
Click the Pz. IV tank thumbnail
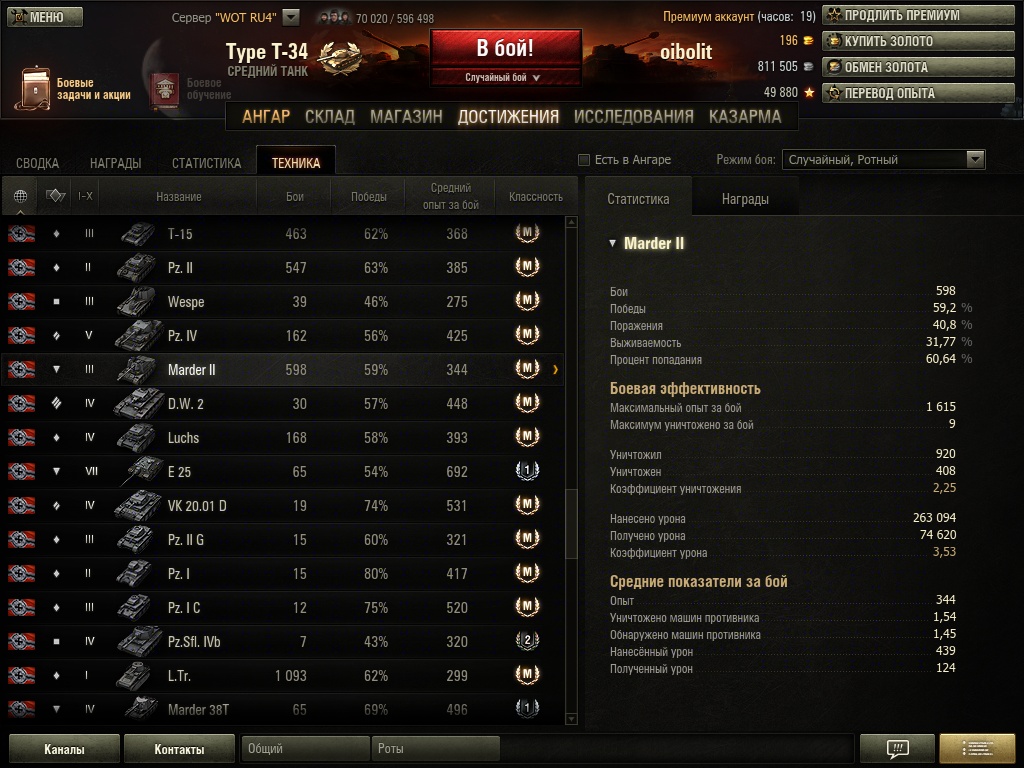(138, 336)
